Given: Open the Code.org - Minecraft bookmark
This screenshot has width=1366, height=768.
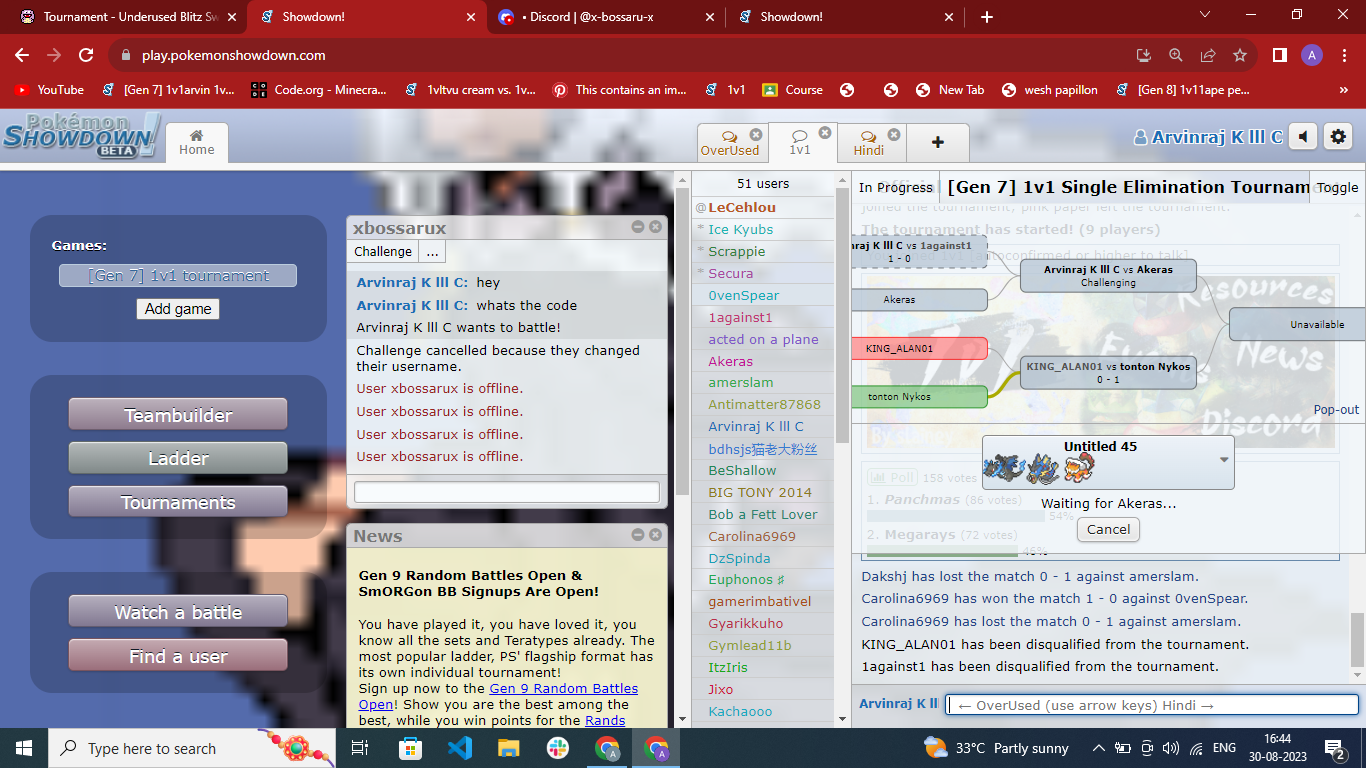Looking at the screenshot, I should [x=319, y=90].
